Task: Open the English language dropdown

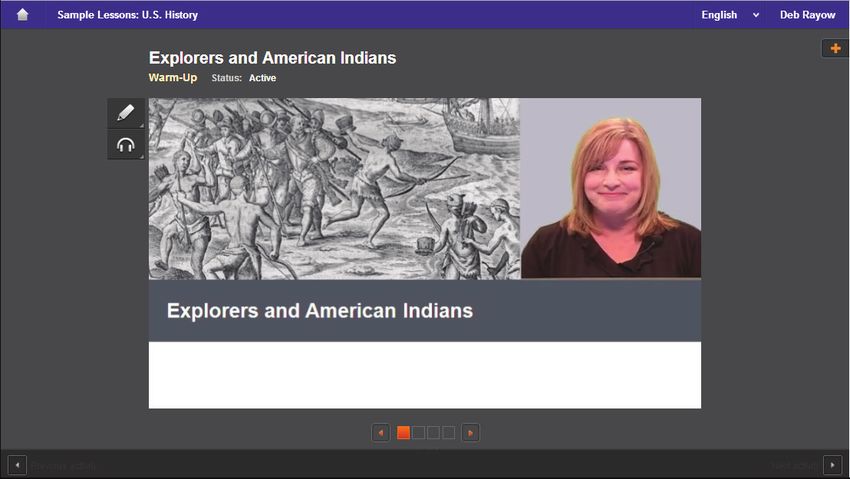Action: point(730,15)
